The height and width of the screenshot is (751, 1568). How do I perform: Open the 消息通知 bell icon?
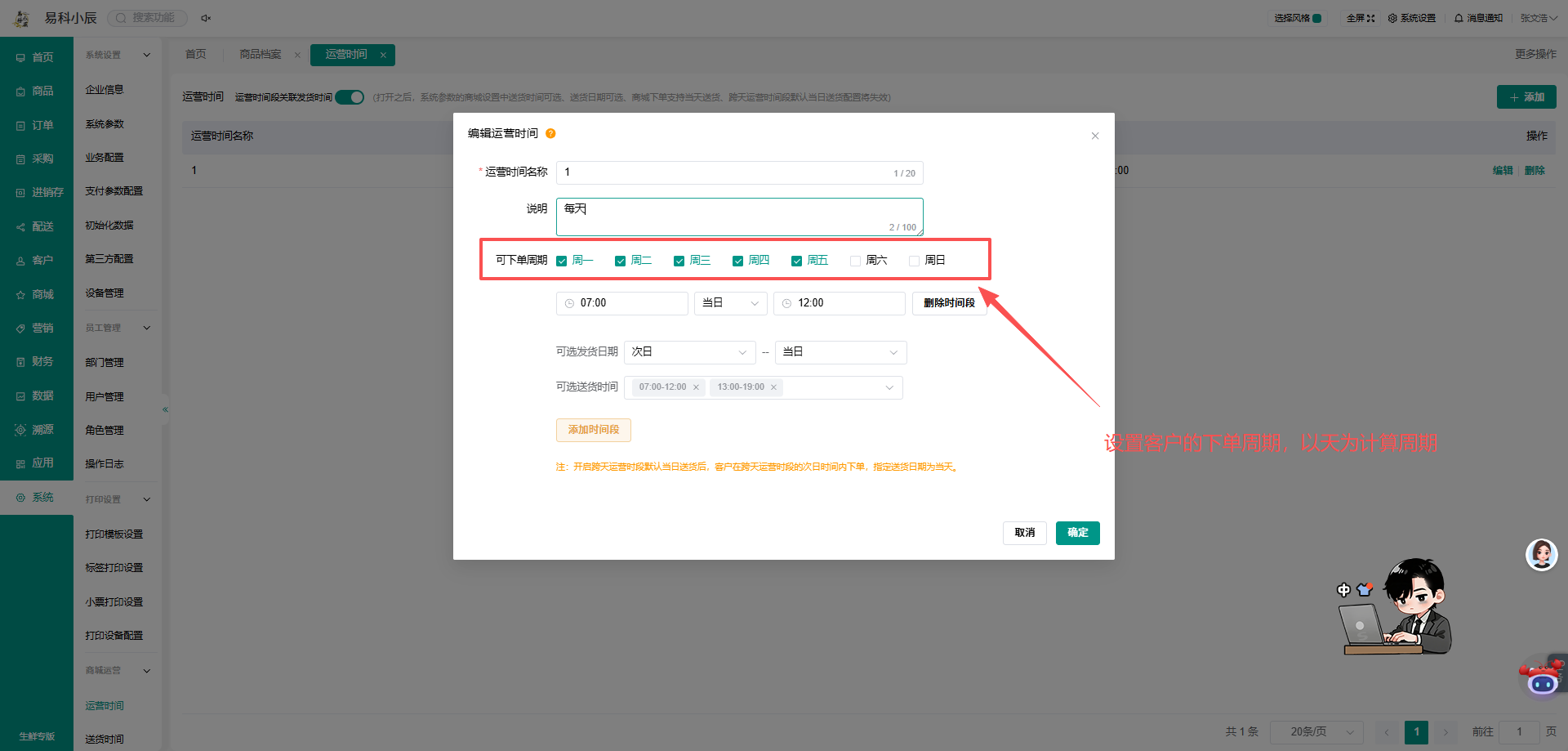click(x=1459, y=18)
